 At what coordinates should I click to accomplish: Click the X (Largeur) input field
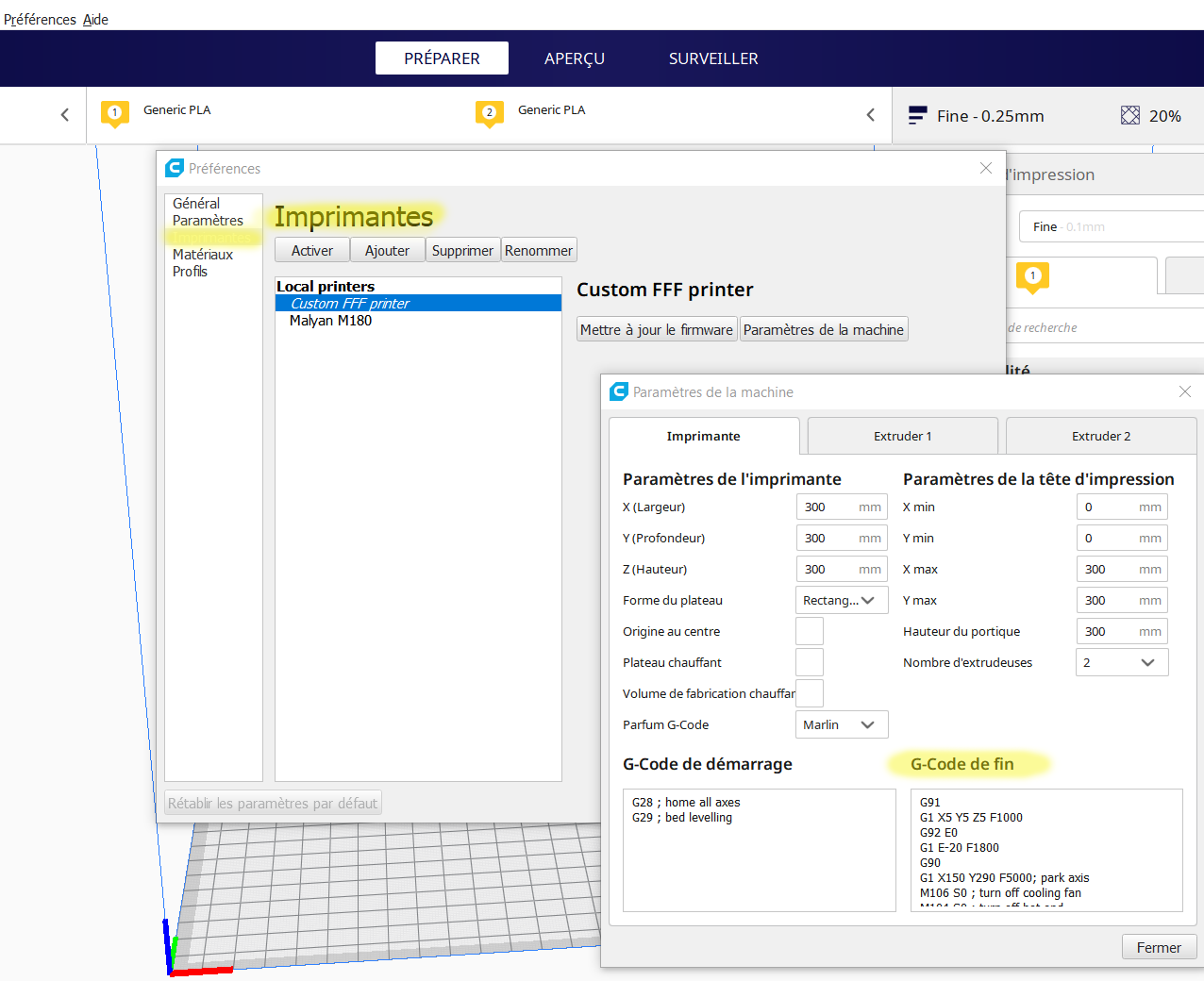(x=842, y=507)
